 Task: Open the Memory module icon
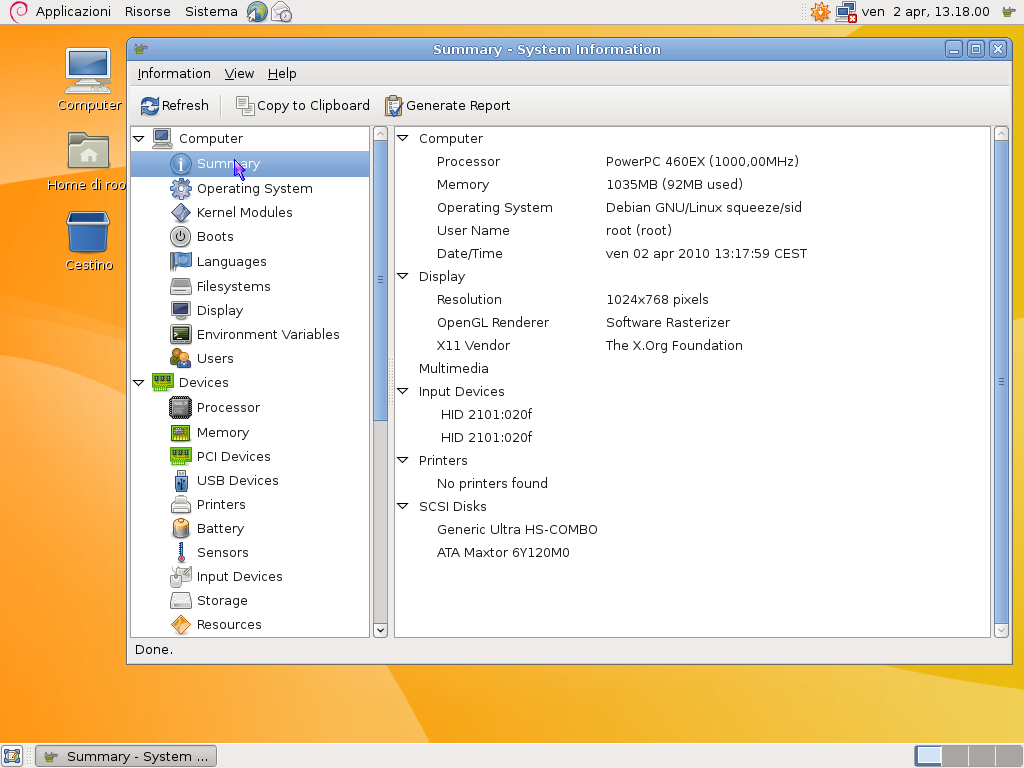click(x=181, y=432)
